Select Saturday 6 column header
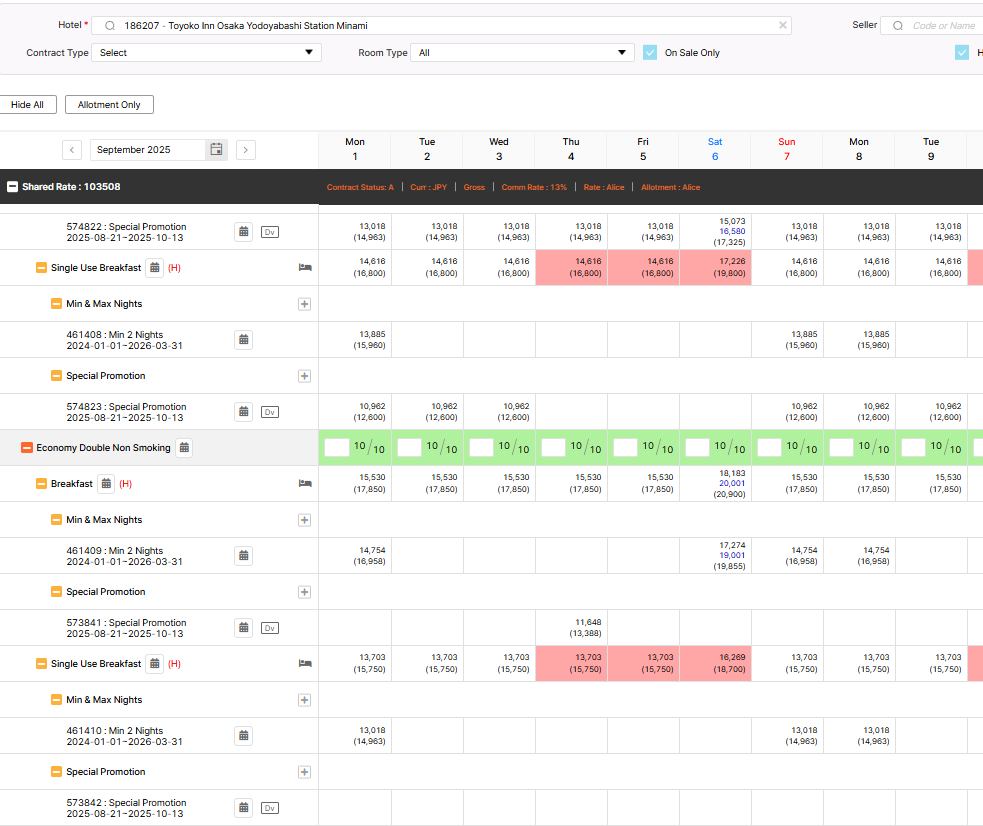The width and height of the screenshot is (983, 826). 714,149
